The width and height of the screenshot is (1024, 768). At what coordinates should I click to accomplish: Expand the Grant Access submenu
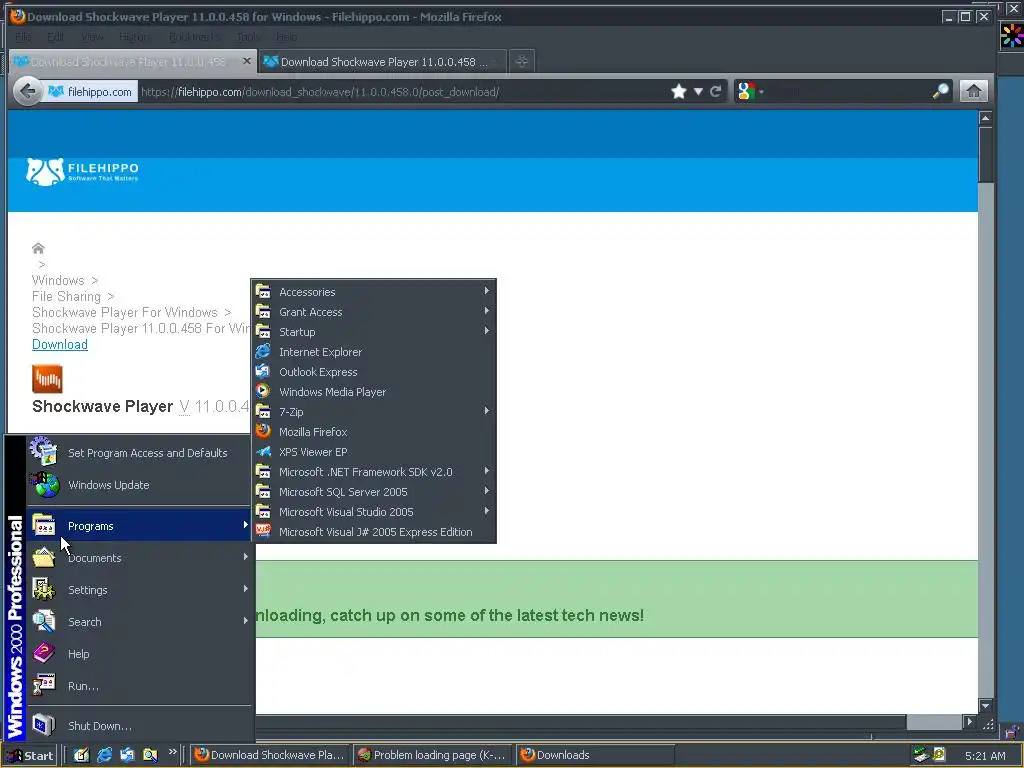click(374, 312)
